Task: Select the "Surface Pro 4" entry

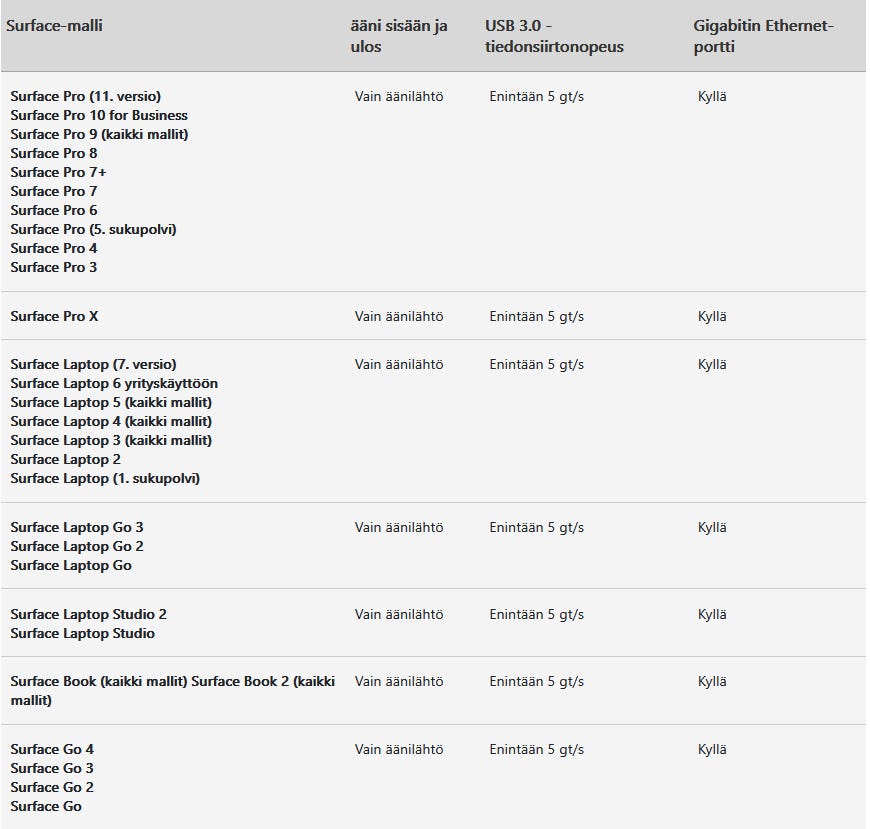Action: (54, 248)
